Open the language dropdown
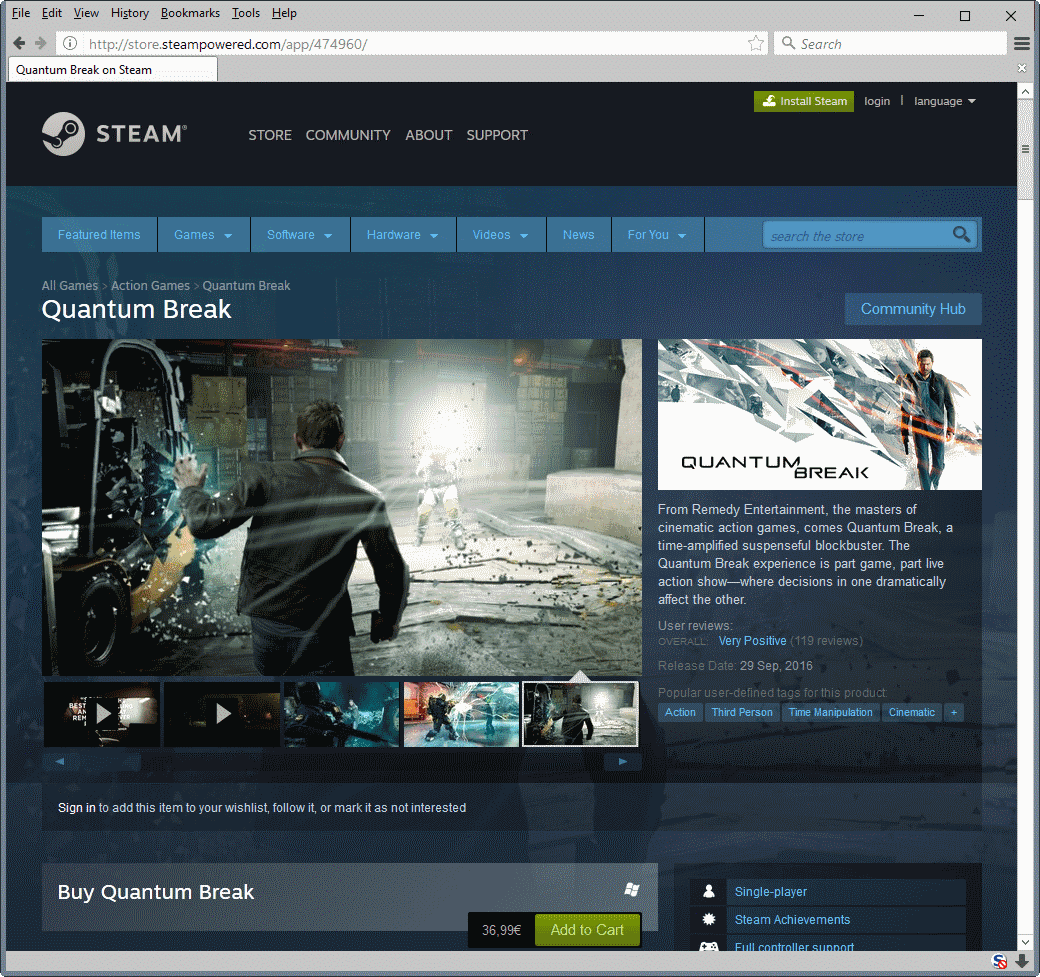Screen dimensions: 1040x977 click(944, 101)
